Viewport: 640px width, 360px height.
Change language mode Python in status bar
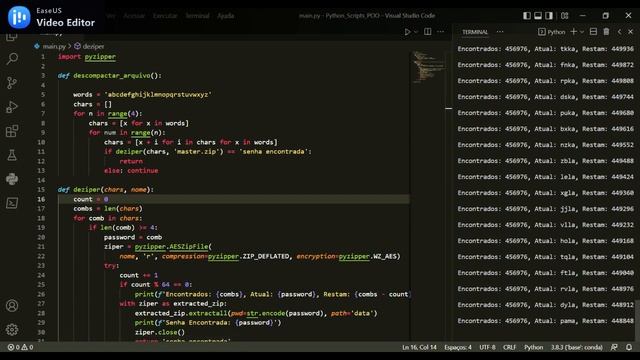point(533,347)
